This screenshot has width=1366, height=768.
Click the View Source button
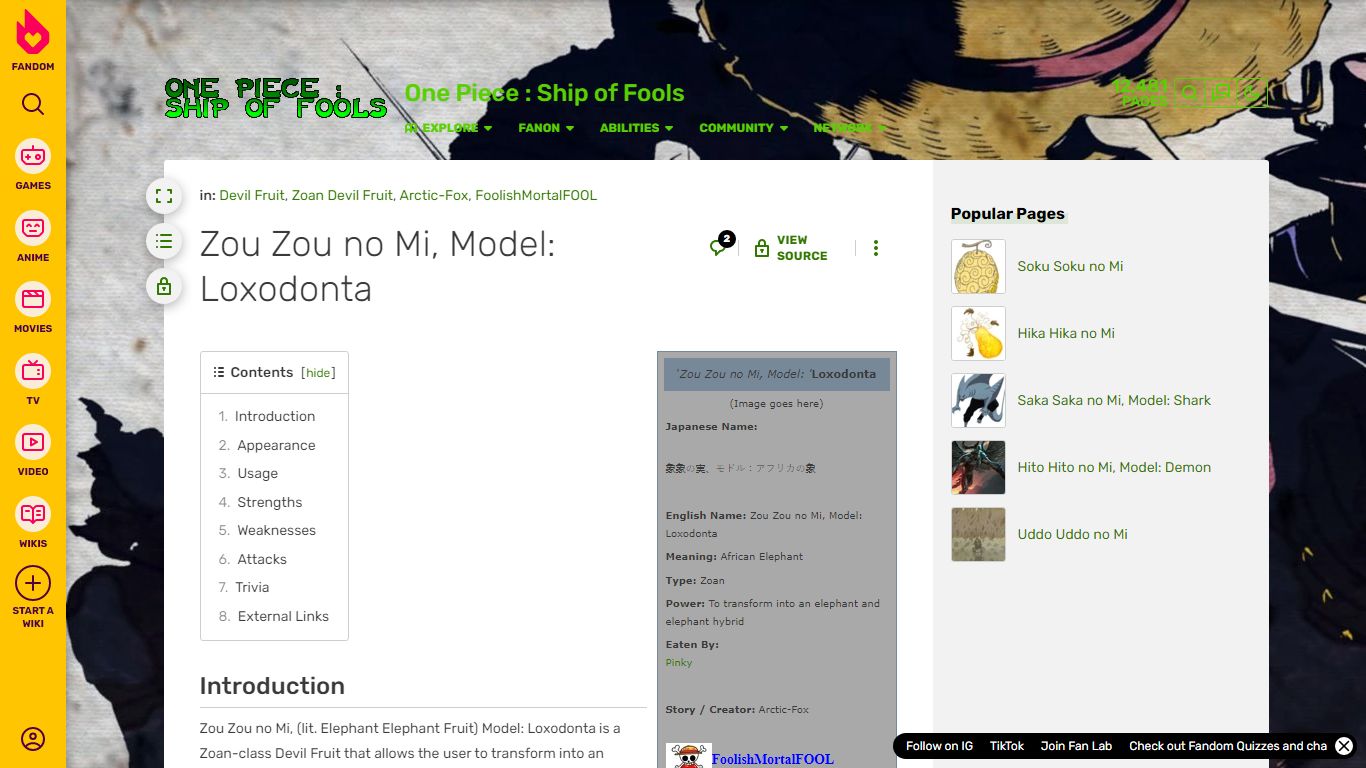[x=791, y=248]
